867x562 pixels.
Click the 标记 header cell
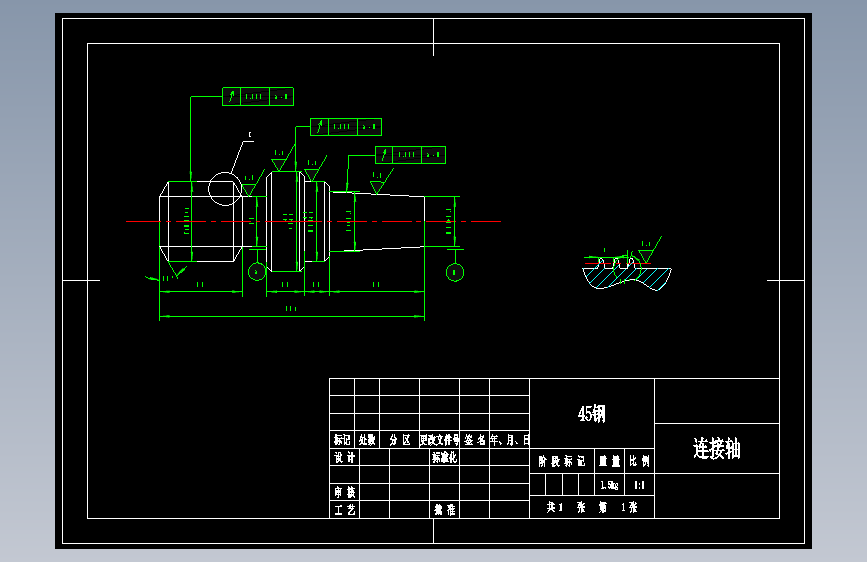pos(342,440)
